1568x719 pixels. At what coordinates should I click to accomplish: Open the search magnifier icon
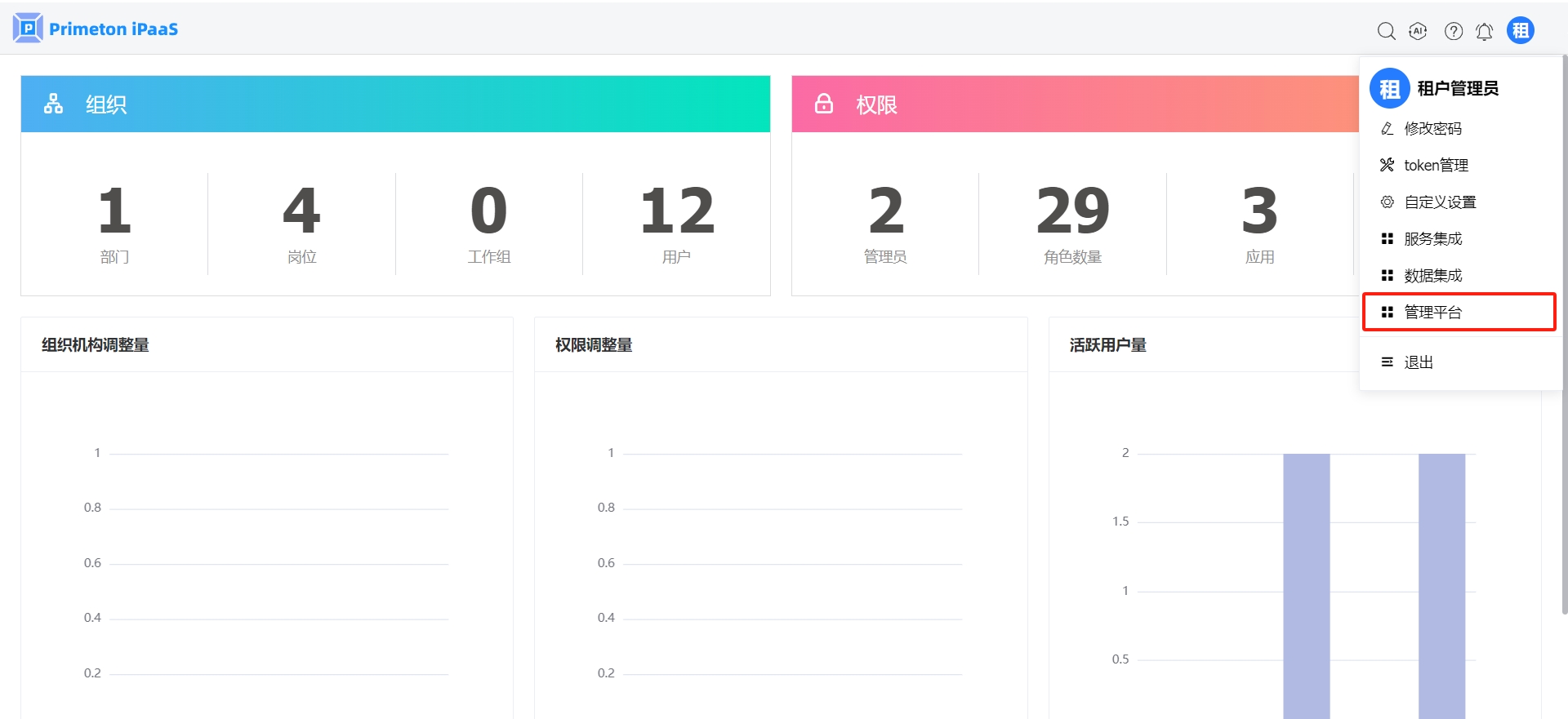coord(1386,31)
